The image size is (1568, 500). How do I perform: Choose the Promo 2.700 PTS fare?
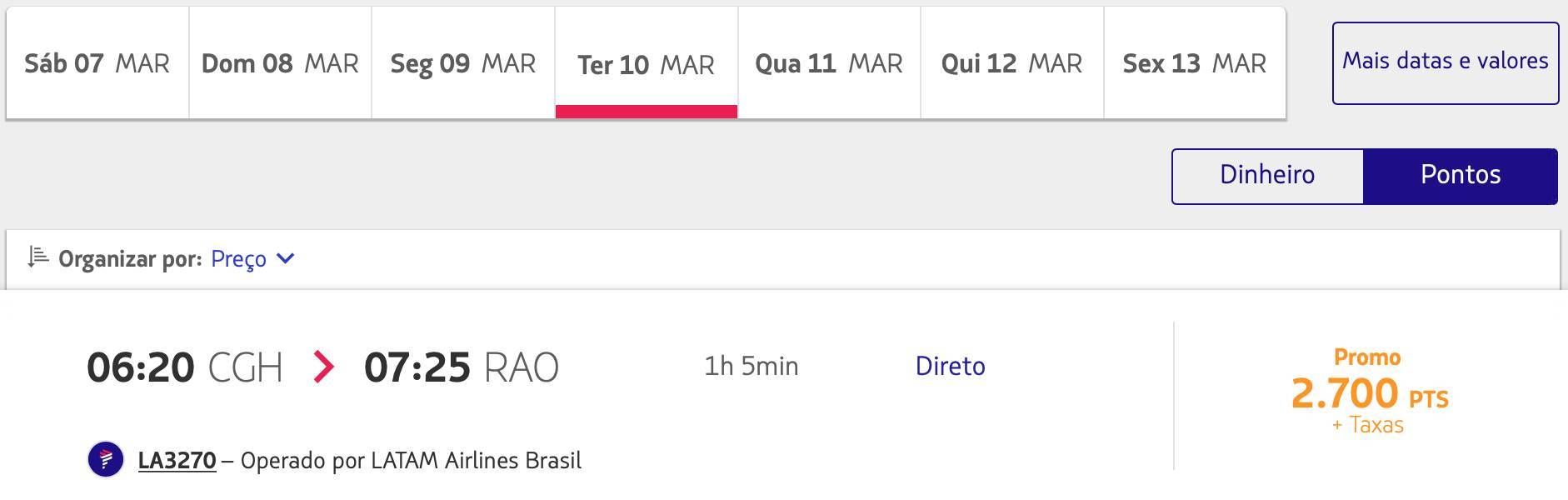(x=1369, y=391)
